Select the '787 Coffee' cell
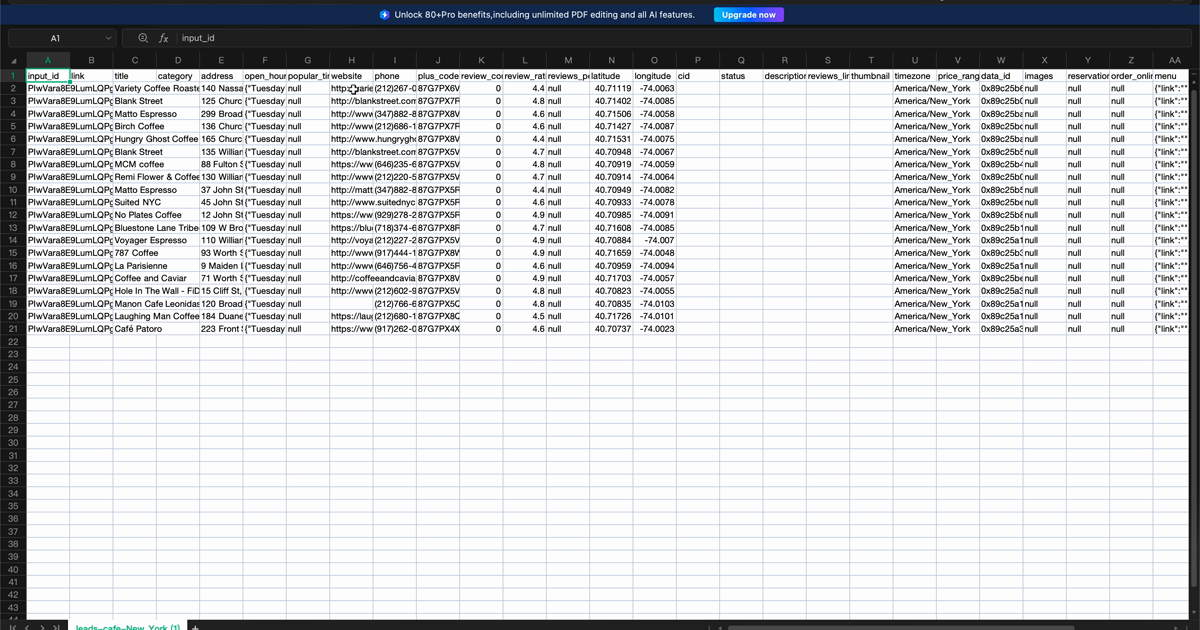This screenshot has height=630, width=1200. tap(137, 253)
